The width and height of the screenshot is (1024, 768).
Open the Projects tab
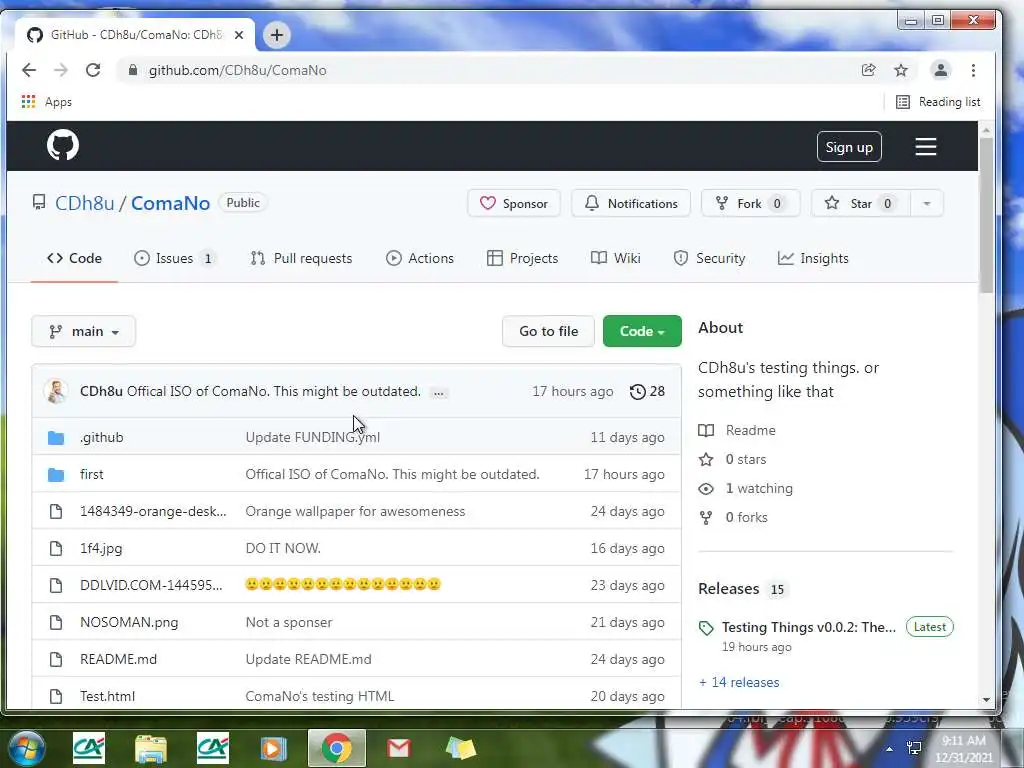click(x=522, y=258)
